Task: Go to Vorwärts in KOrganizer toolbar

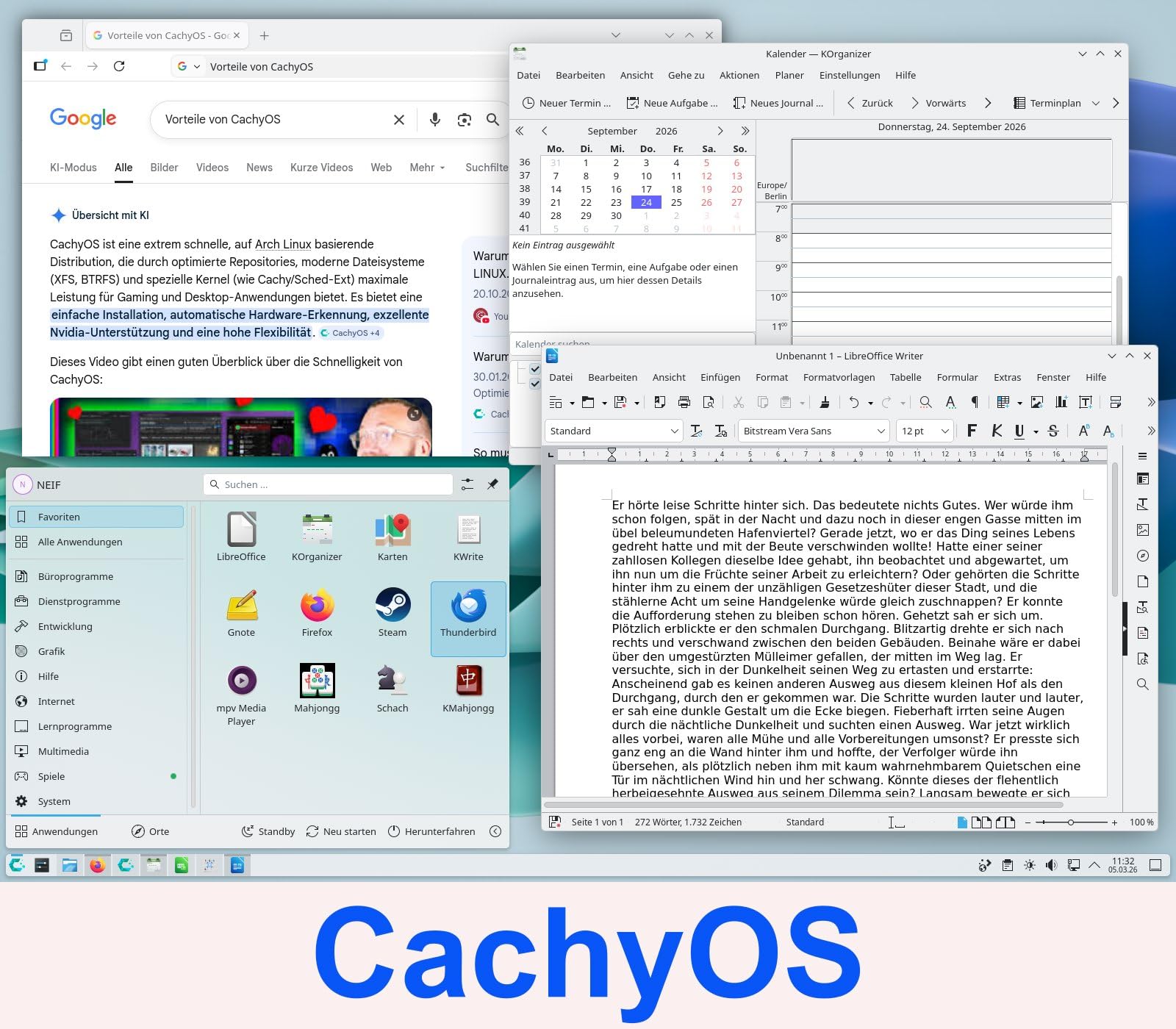Action: 938,103
